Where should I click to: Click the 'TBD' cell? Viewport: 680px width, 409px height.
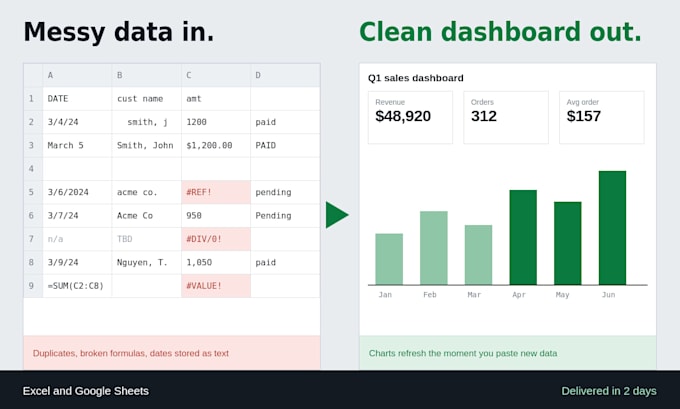pyautogui.click(x=147, y=239)
